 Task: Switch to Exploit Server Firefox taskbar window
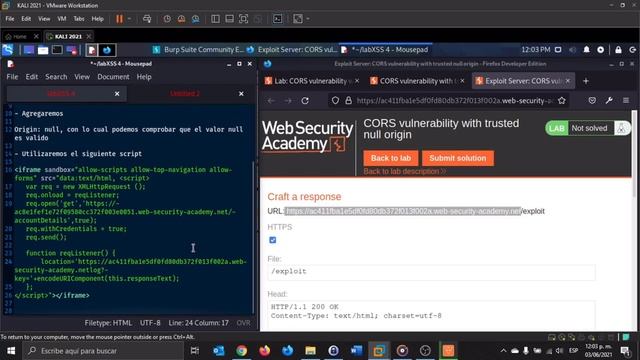coord(291,49)
